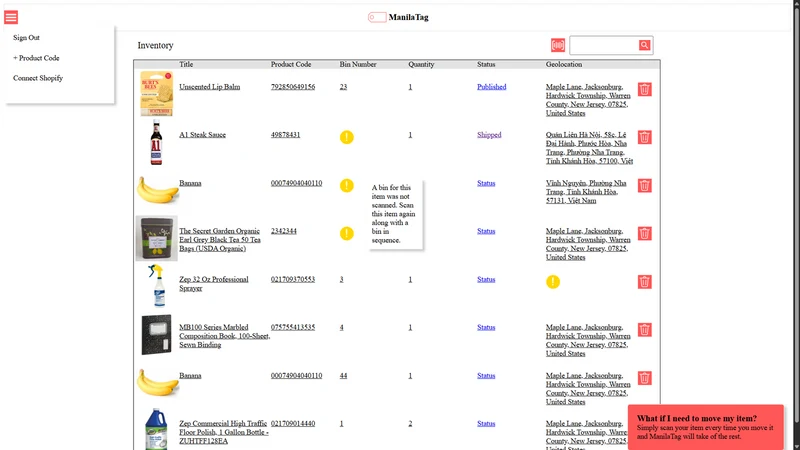Screen dimensions: 800x450
Task: Click the A1 Steak Sauce bottle image
Action: click(x=156, y=142)
